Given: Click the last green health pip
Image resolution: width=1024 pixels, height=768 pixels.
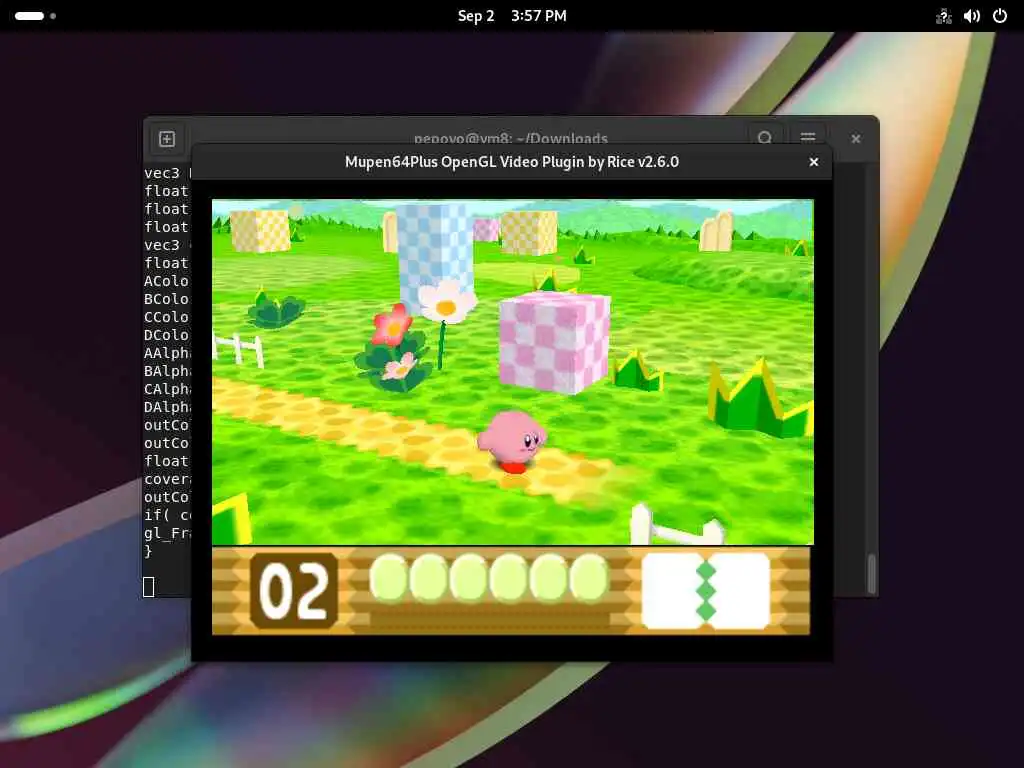Looking at the screenshot, I should pyautogui.click(x=589, y=577).
